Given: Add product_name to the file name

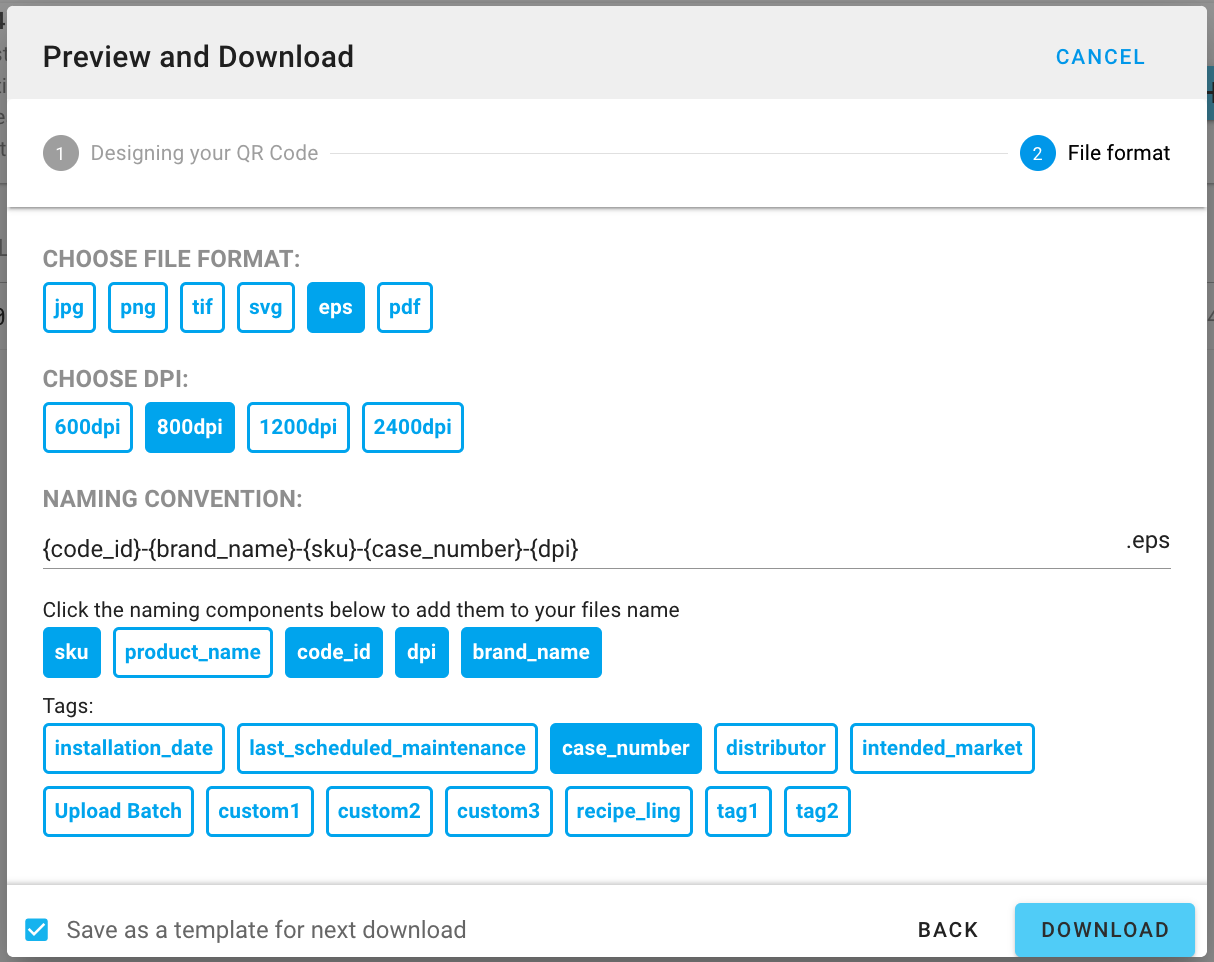Looking at the screenshot, I should coord(193,652).
